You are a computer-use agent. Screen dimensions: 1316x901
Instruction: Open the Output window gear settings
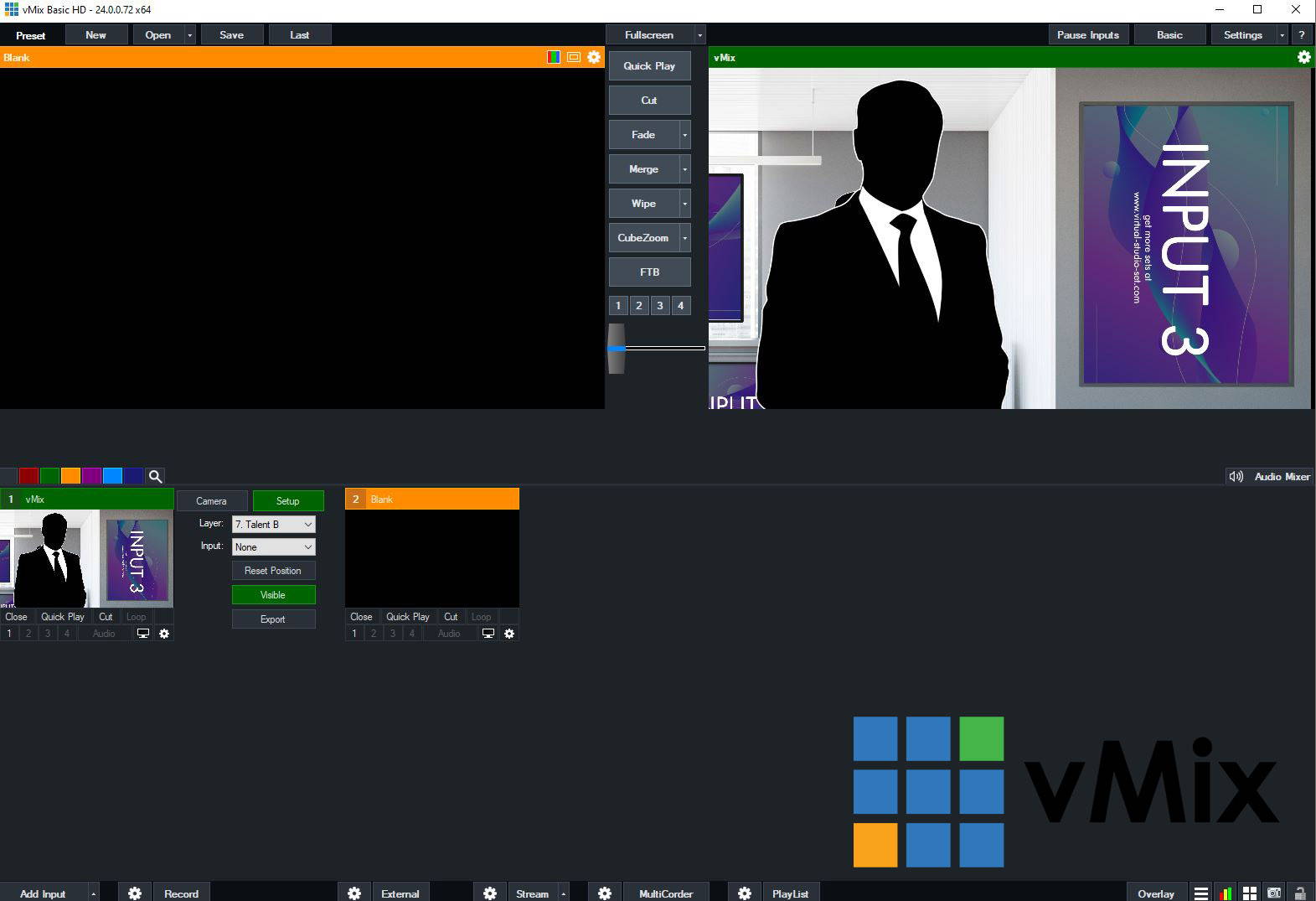[1303, 57]
